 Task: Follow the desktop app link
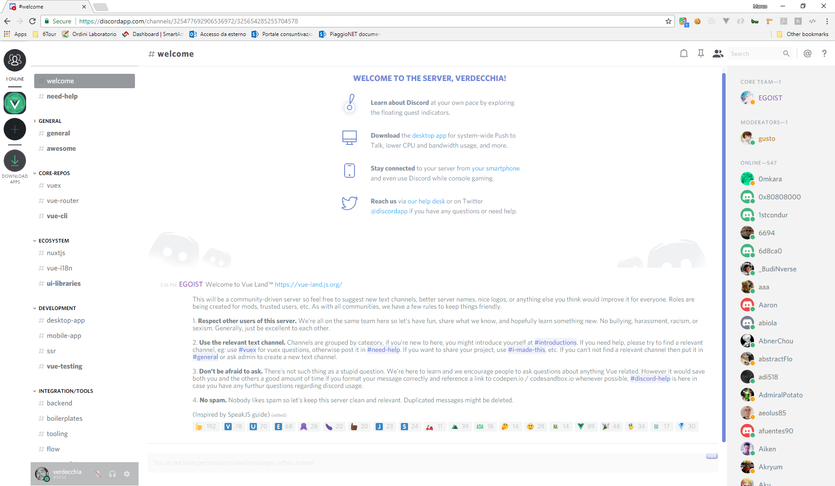pos(429,135)
